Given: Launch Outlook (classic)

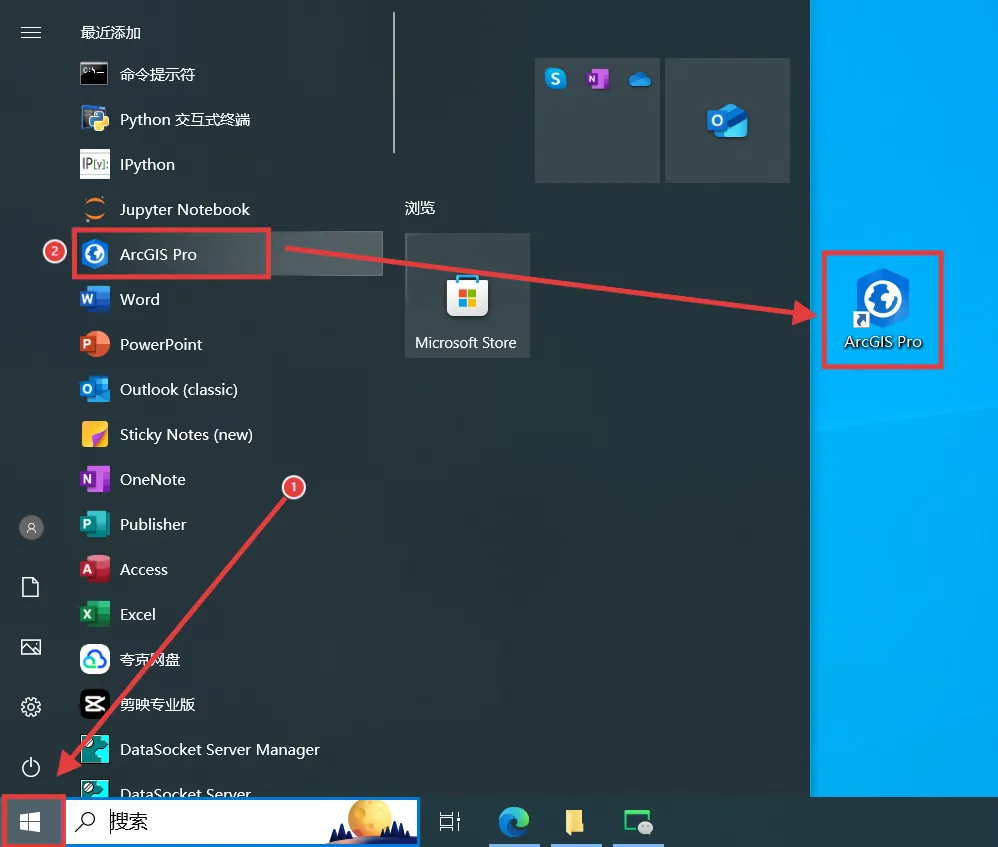Looking at the screenshot, I should [x=229, y=389].
